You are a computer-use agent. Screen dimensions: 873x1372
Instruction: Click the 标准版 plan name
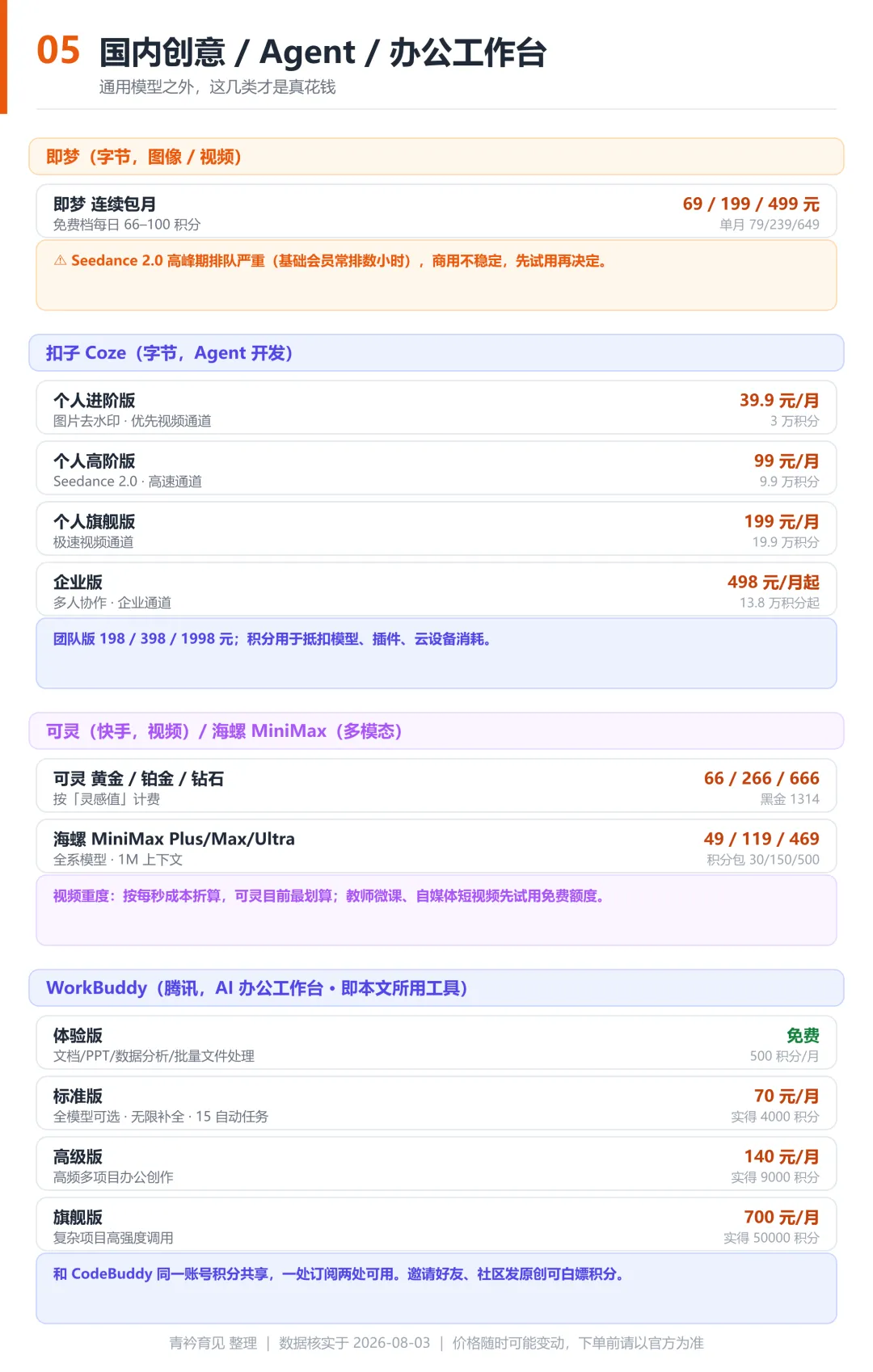78,1096
